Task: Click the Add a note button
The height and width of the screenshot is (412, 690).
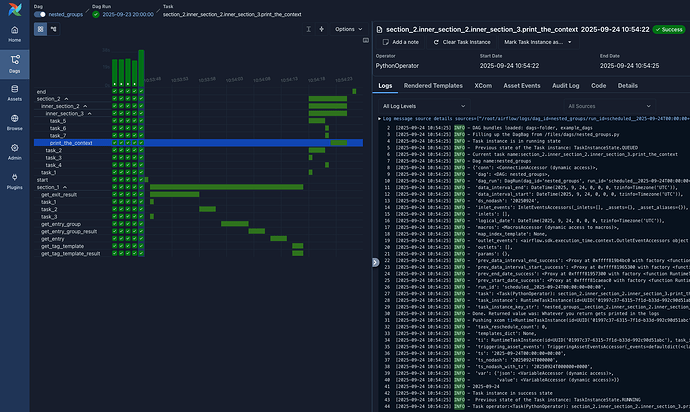Action: (400, 41)
